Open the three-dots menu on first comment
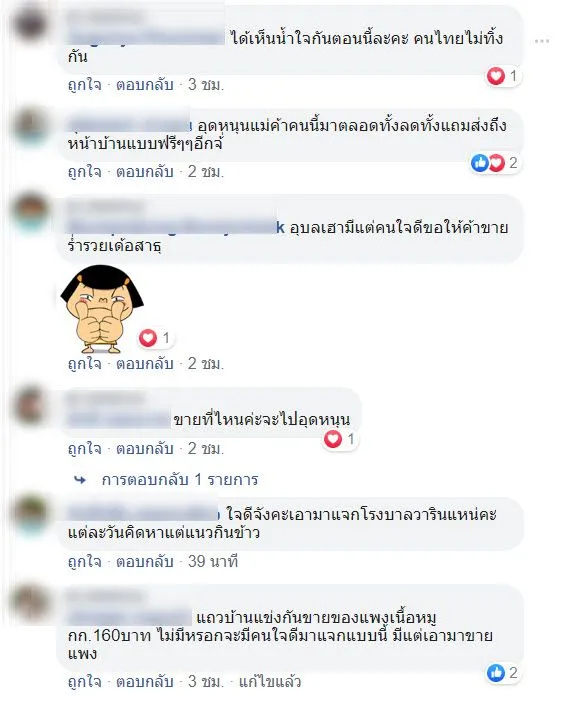This screenshot has height=703, width=562. pyautogui.click(x=541, y=41)
